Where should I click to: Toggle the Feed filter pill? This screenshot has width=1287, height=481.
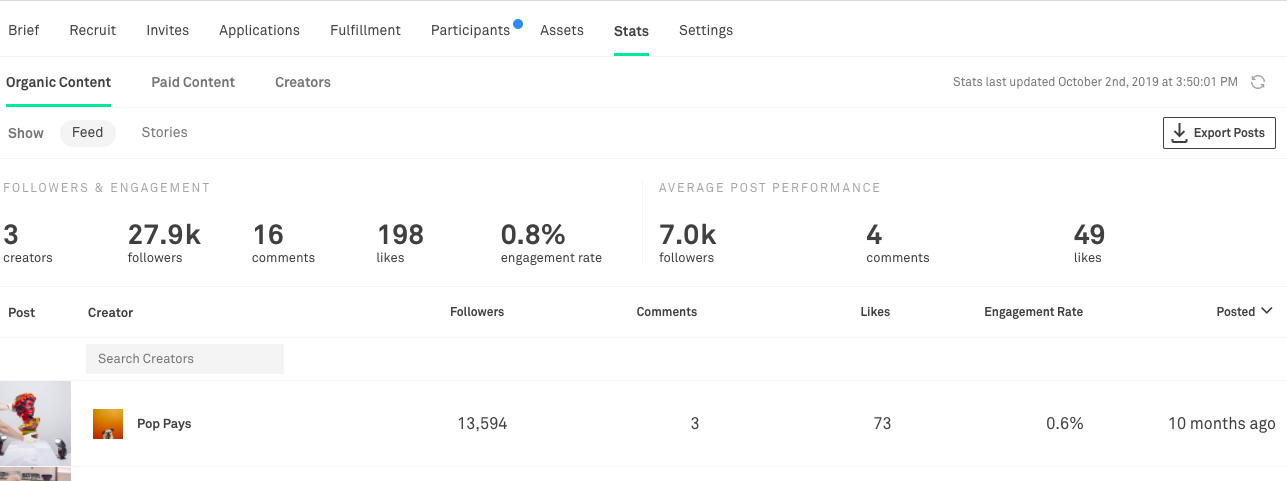(88, 133)
